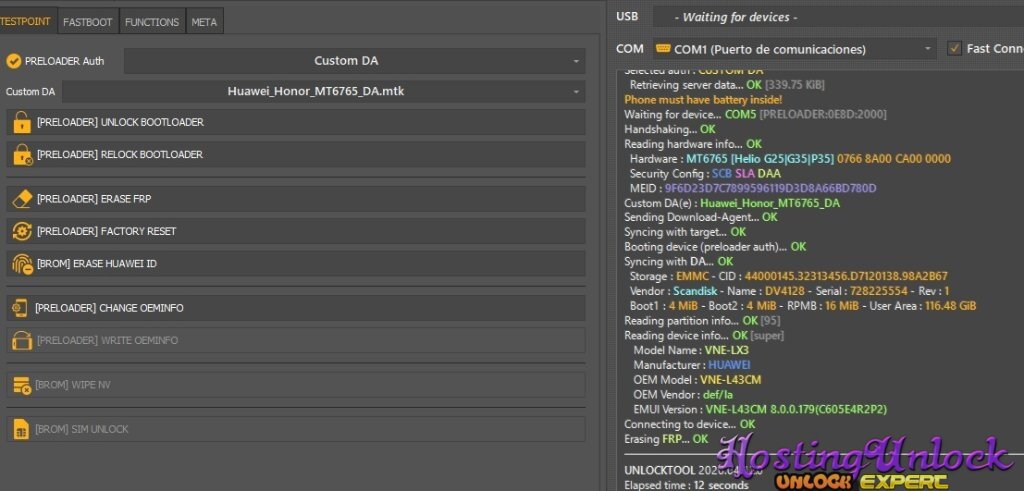Open the Custom DA auth dropdown
Viewport: 1024px width, 491px height.
point(354,61)
